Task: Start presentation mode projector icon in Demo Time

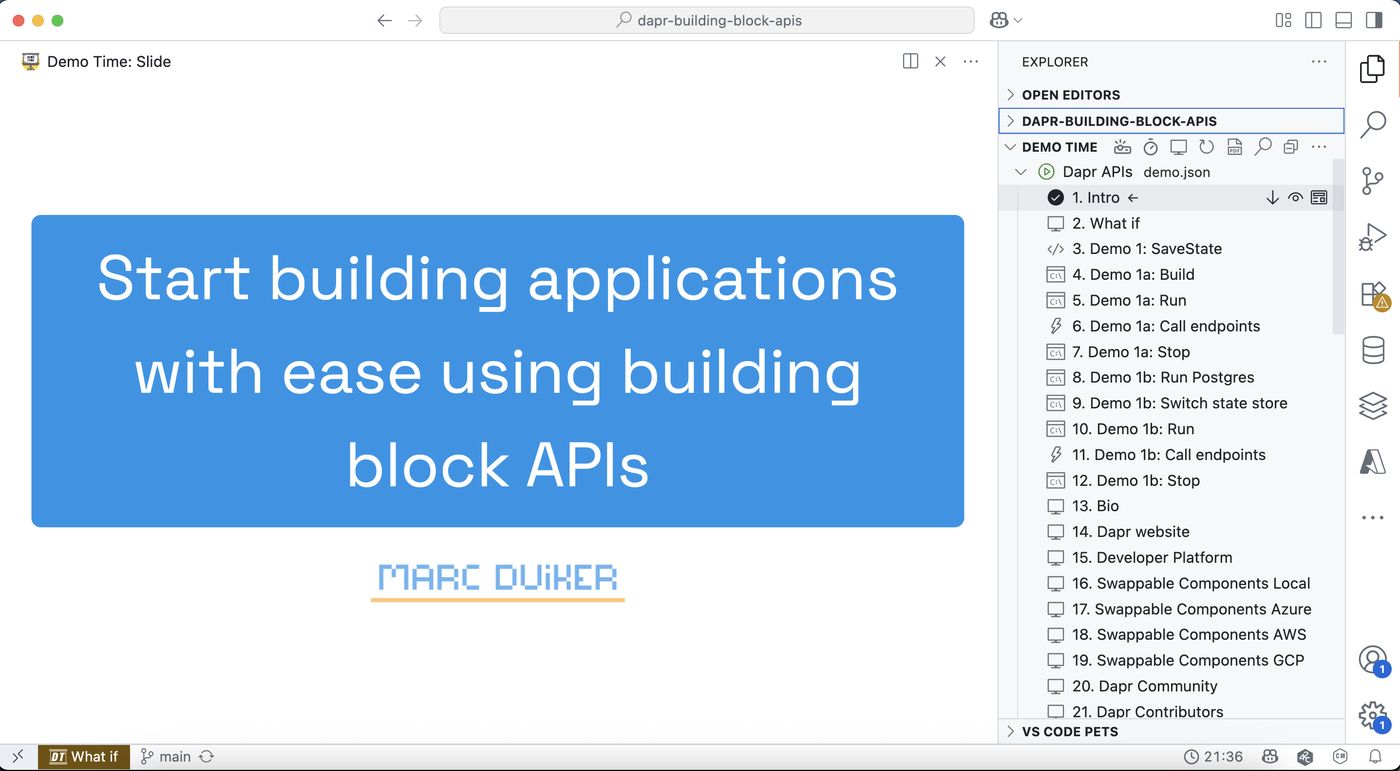Action: click(x=1122, y=147)
